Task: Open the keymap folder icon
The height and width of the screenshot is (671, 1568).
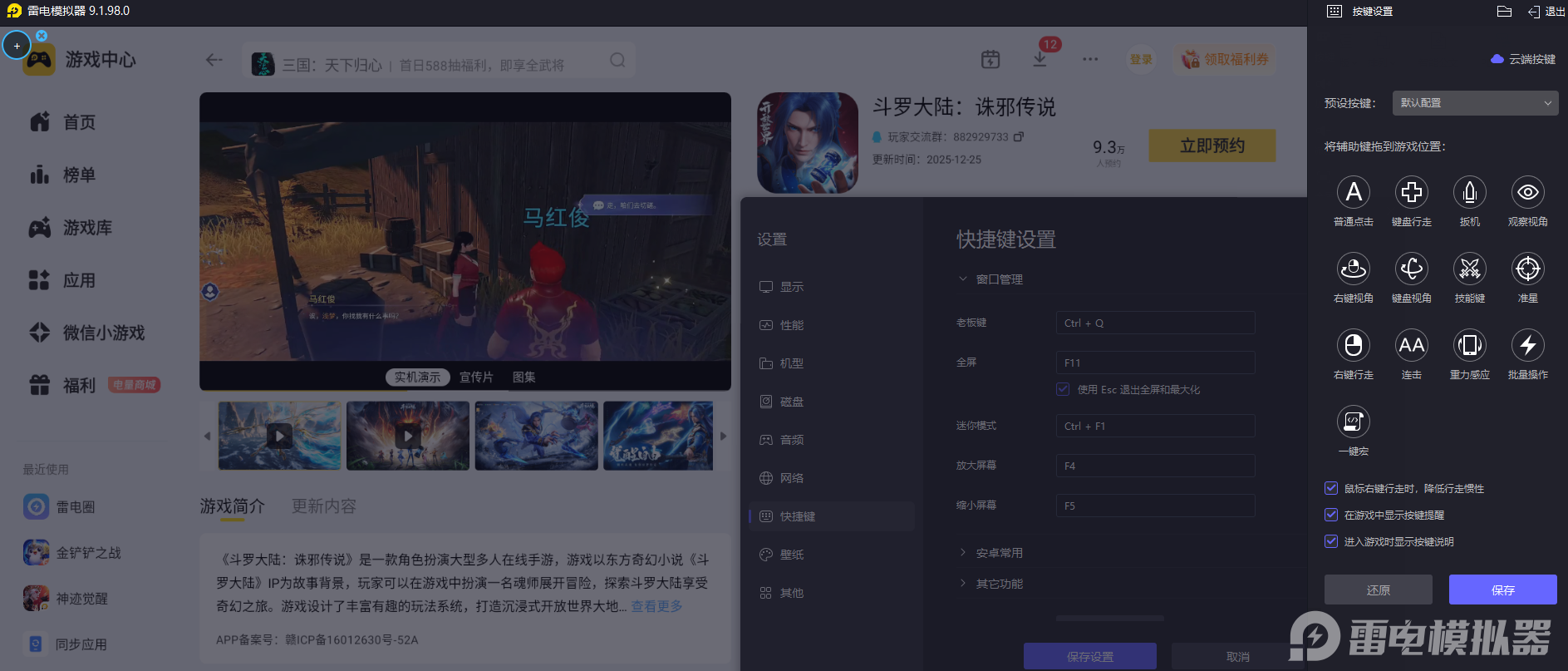Action: [1504, 12]
